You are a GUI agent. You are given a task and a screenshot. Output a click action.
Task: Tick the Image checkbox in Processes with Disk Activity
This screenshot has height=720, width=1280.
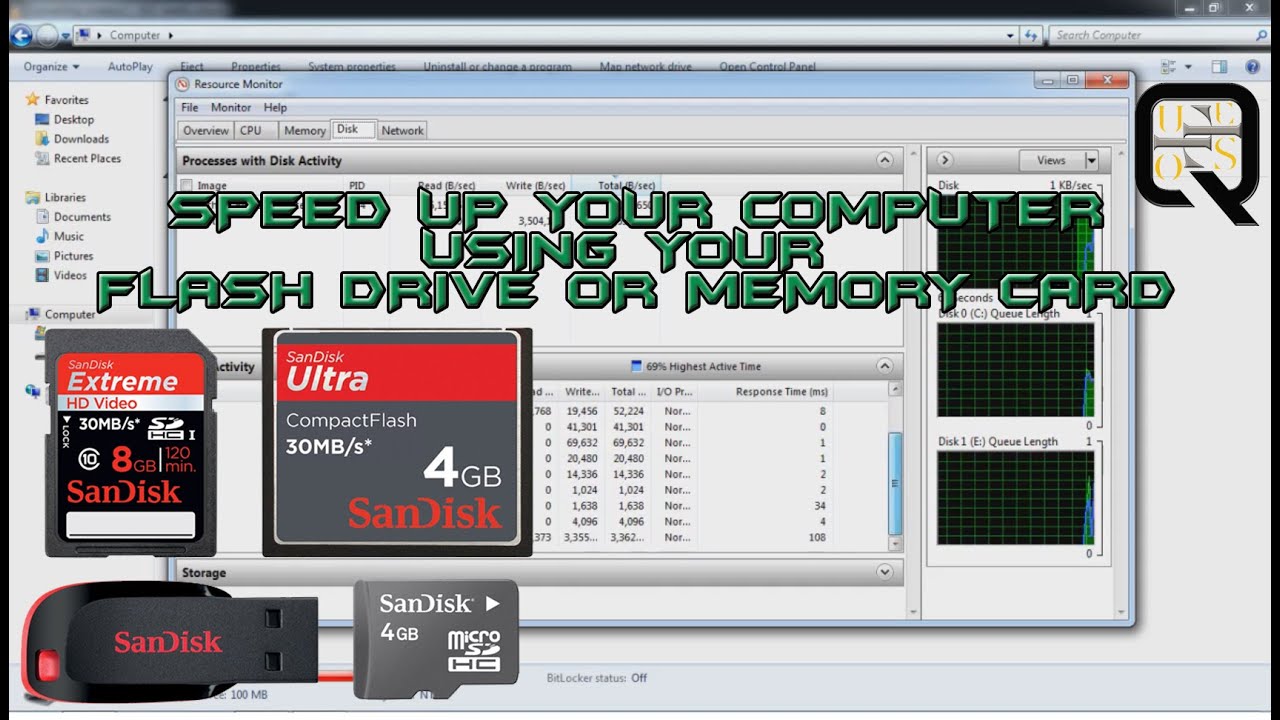click(x=187, y=185)
